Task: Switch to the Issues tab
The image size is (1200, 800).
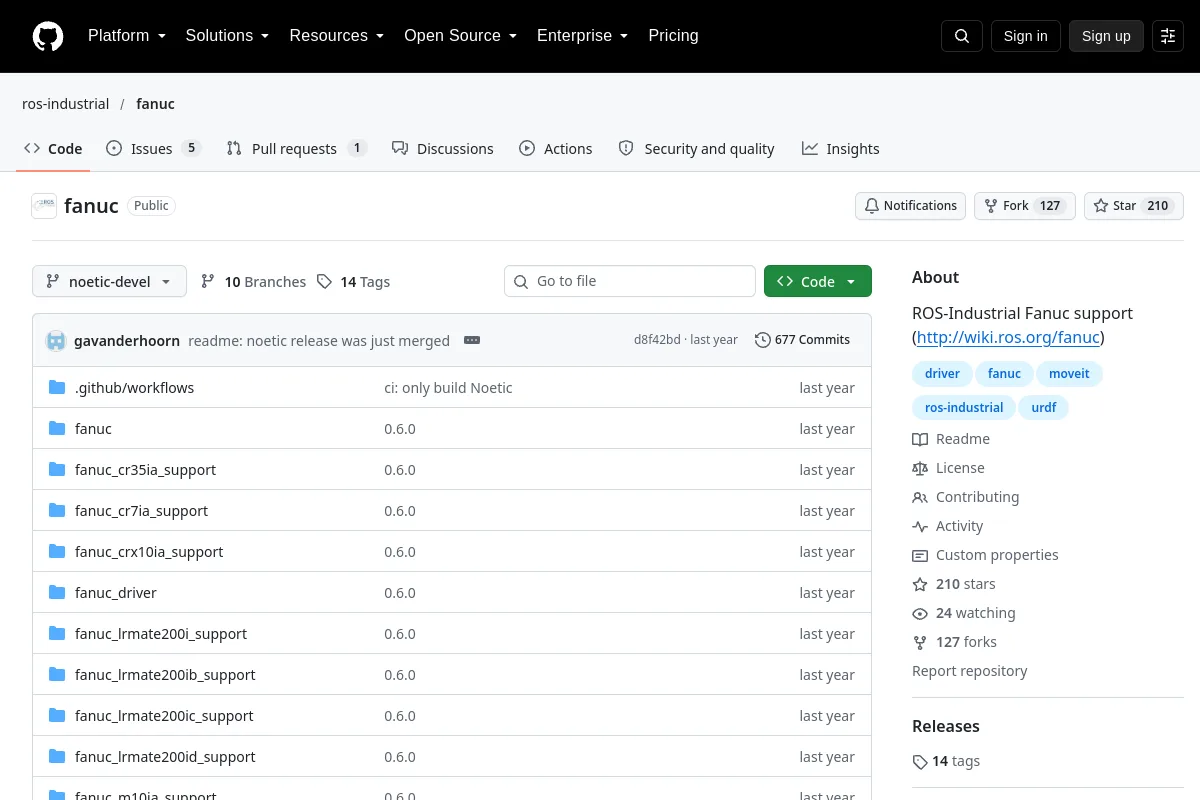Action: click(x=154, y=149)
